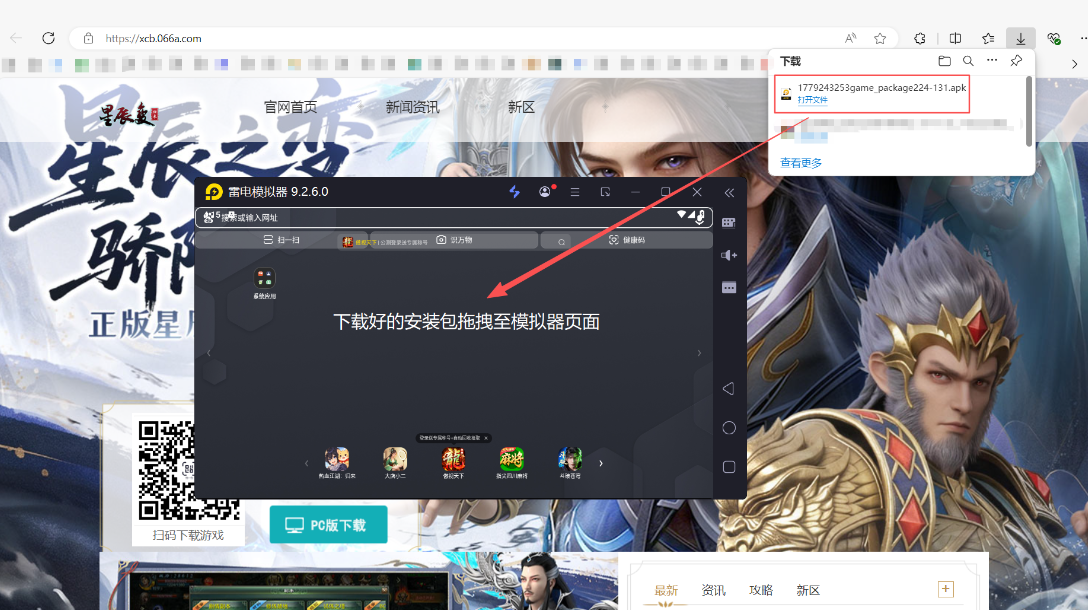Open read aloud icon in address bar

tap(850, 39)
